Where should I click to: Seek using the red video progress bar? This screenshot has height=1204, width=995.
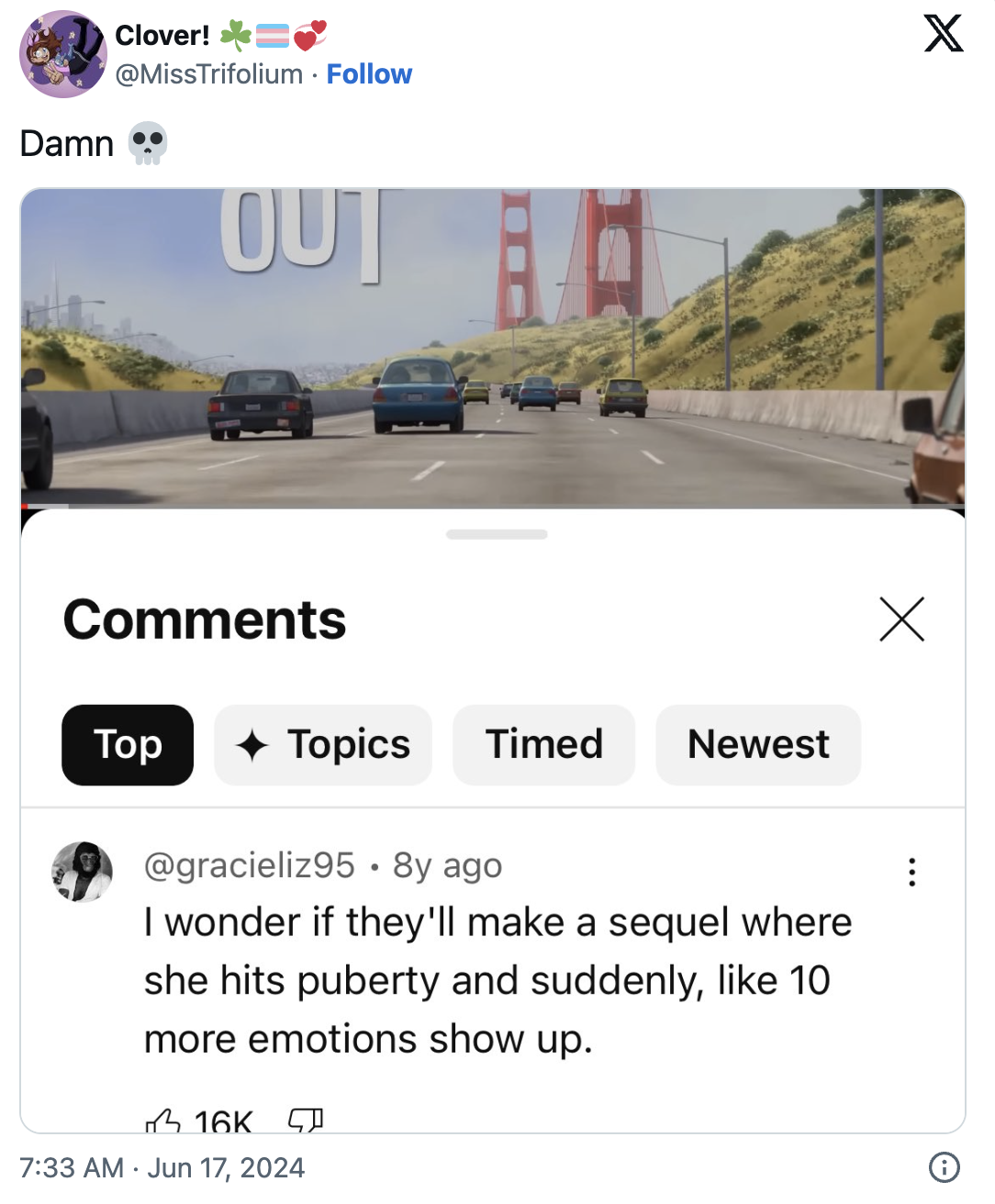[44, 506]
